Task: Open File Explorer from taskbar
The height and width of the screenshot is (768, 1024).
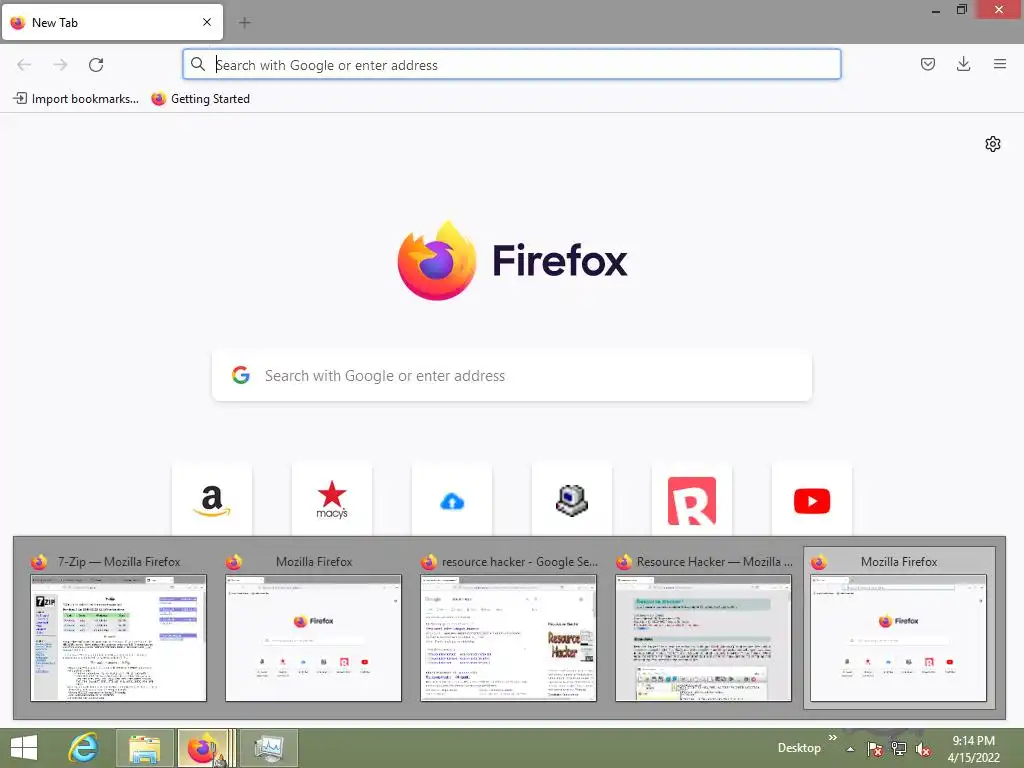Action: pyautogui.click(x=144, y=748)
